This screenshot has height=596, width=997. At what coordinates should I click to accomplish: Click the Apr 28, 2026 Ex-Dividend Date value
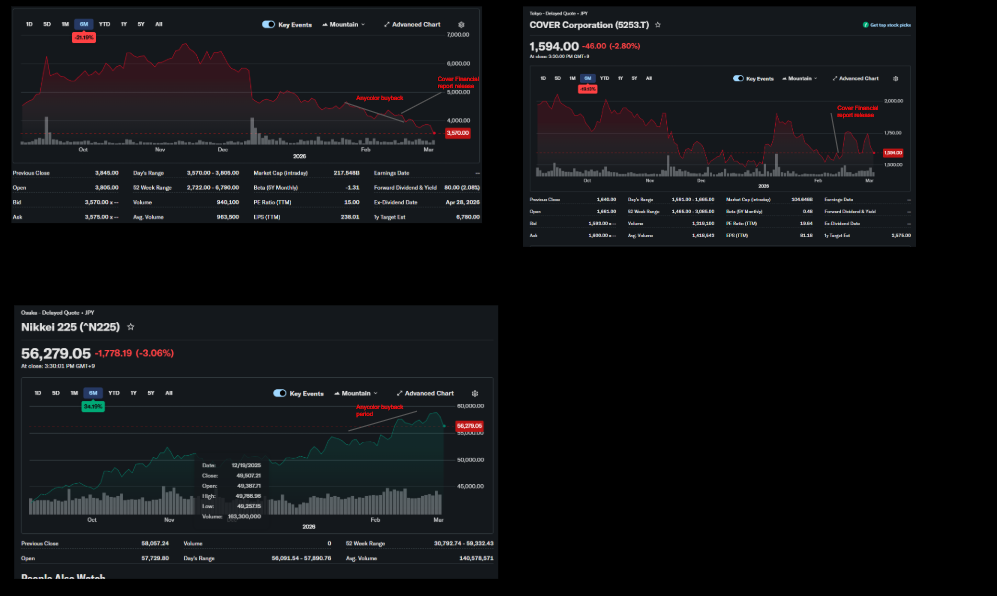coord(463,202)
